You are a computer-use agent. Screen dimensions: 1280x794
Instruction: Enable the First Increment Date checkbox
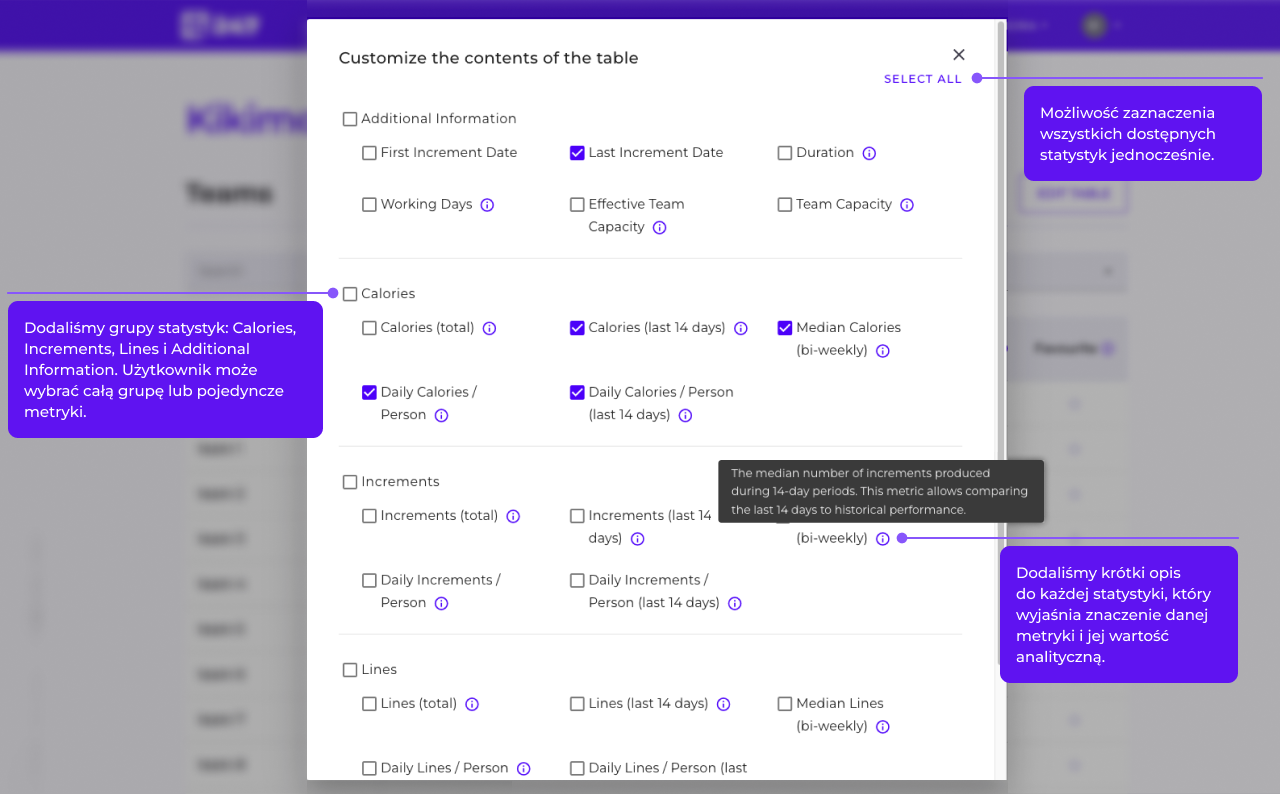pyautogui.click(x=369, y=153)
